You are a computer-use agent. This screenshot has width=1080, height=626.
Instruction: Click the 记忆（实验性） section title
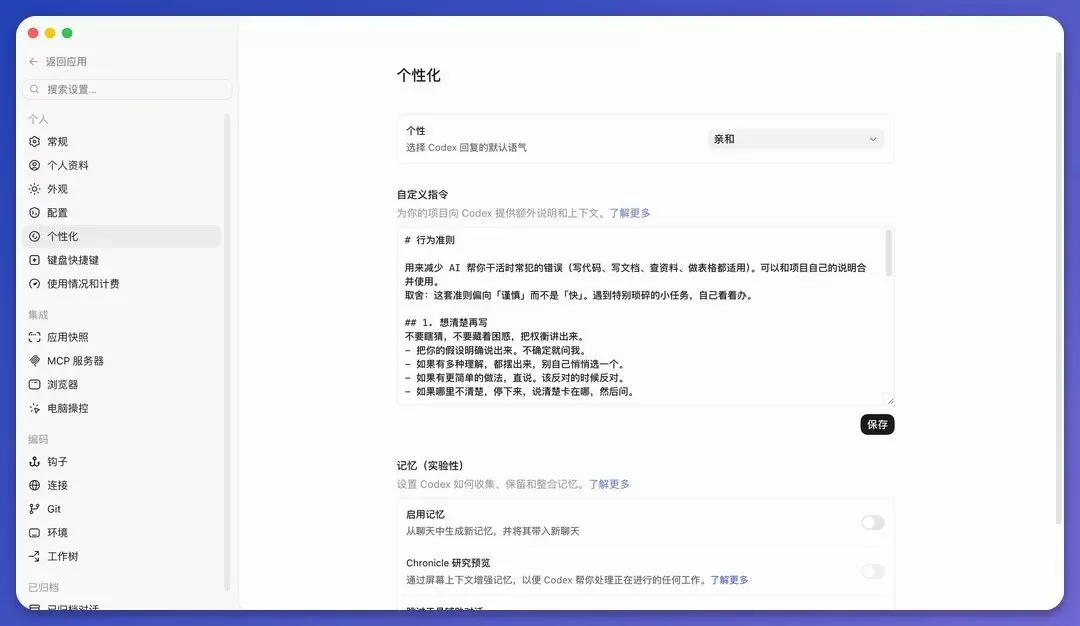(x=430, y=466)
